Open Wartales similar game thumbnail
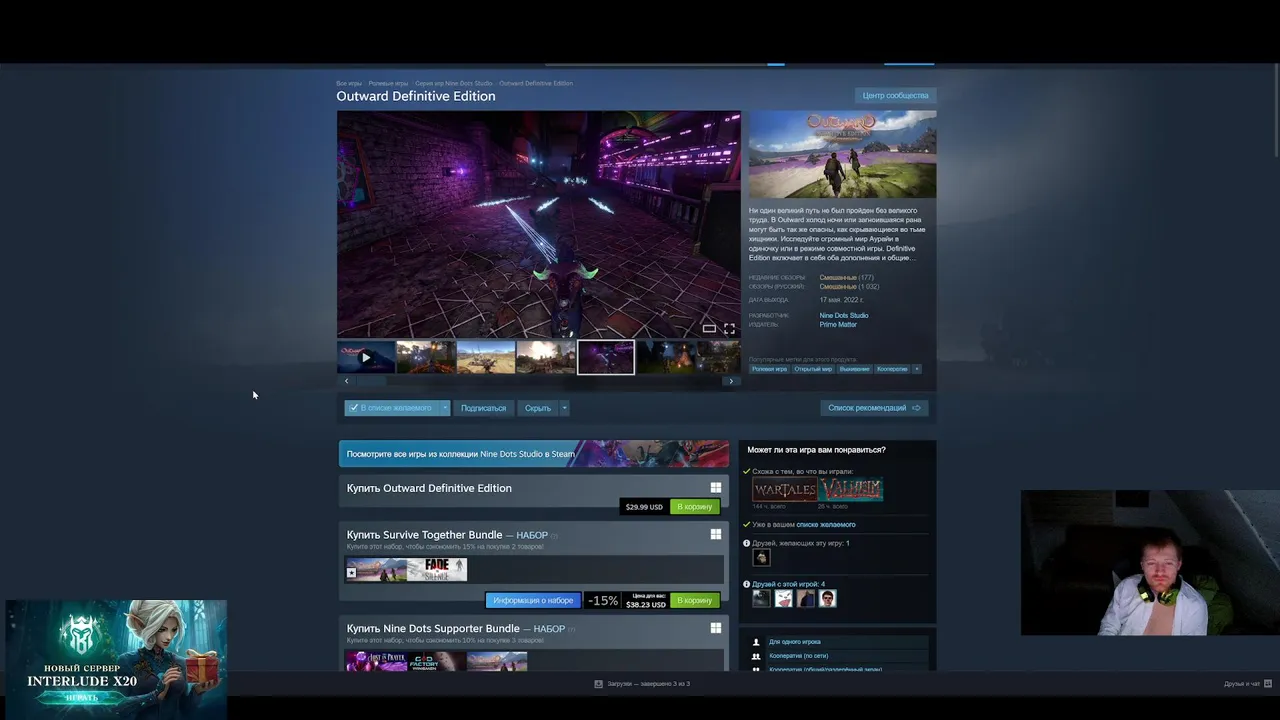Screen dimensions: 1280x720 click(784, 490)
